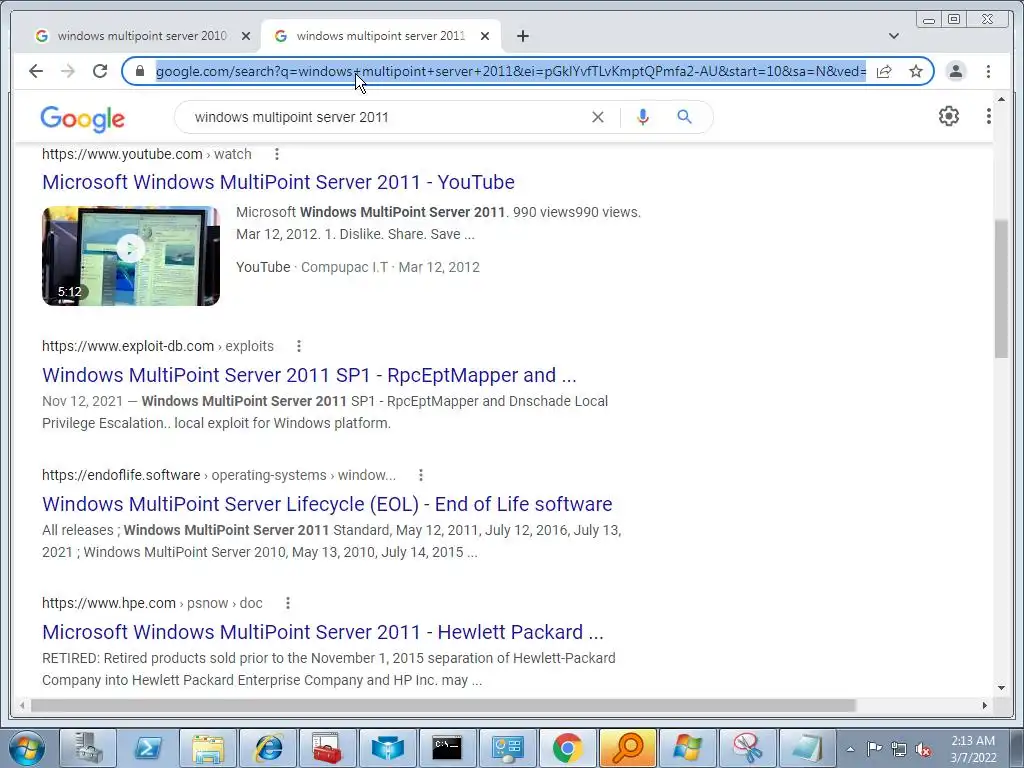Open a new tab

click(x=522, y=36)
